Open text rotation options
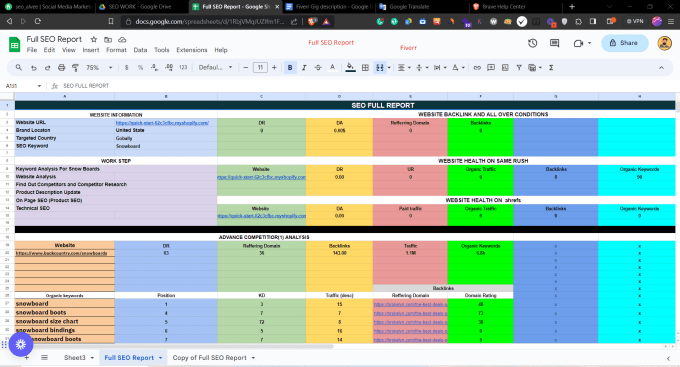This screenshot has width=680, height=367. (458, 68)
